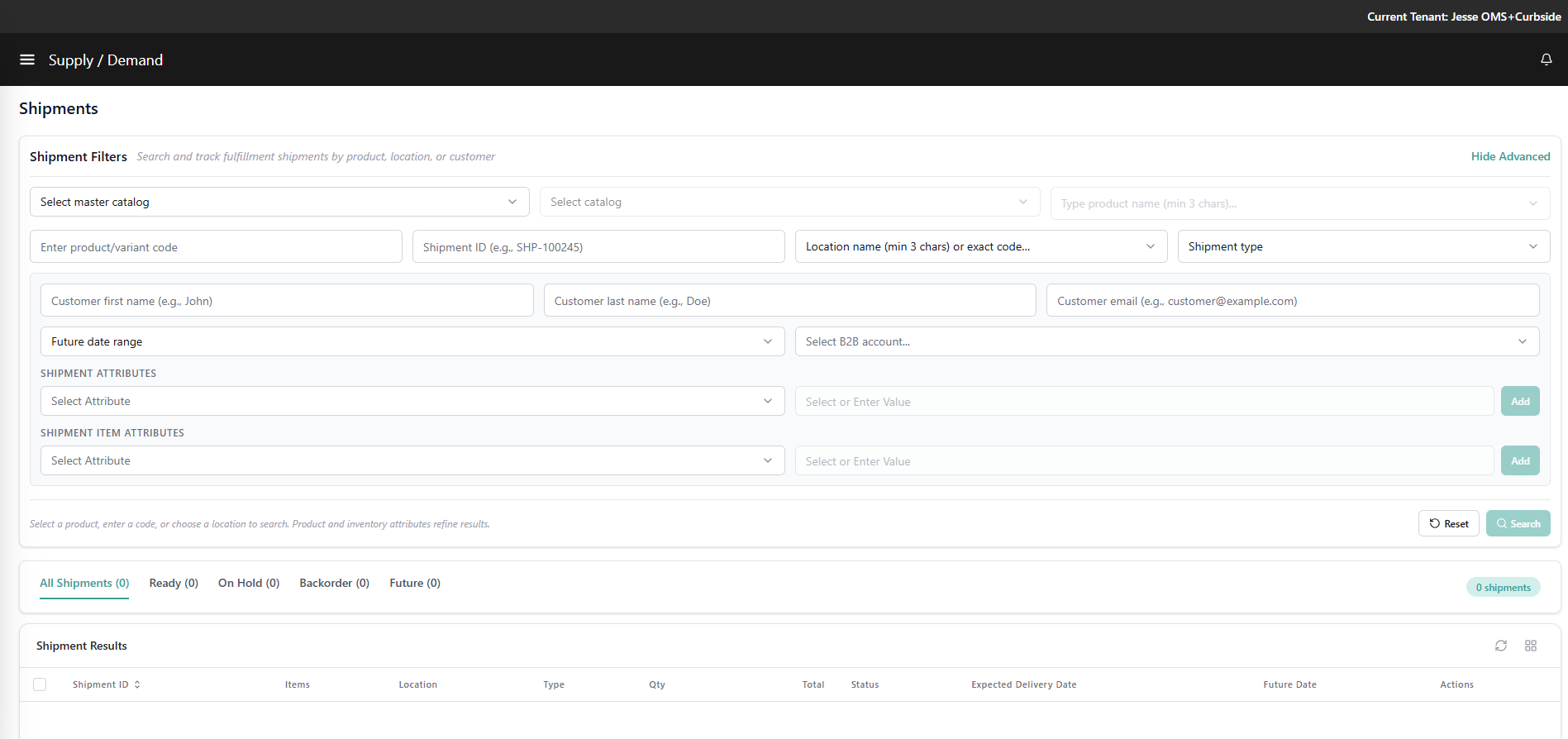The image size is (1568, 739).
Task: Focus the Customer email field
Action: click(x=1293, y=300)
